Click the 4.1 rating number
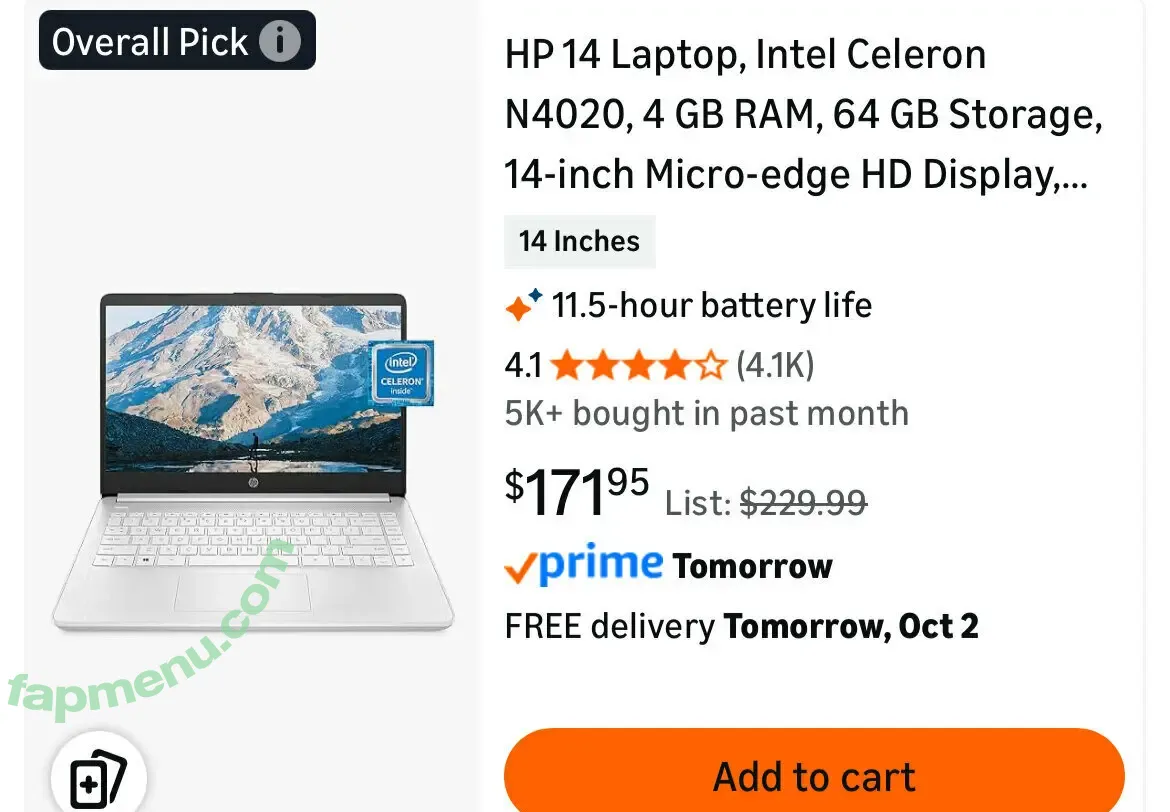The height and width of the screenshot is (812, 1170). point(522,366)
